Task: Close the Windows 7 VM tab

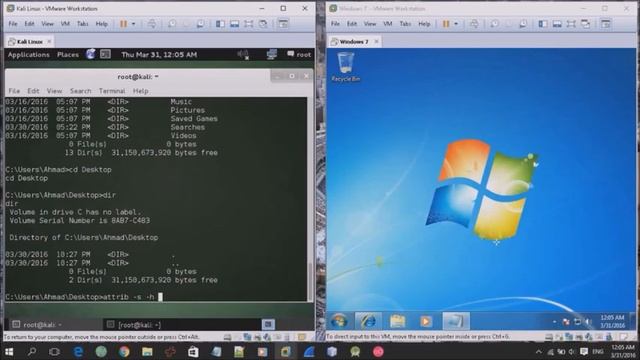Action: (x=376, y=42)
